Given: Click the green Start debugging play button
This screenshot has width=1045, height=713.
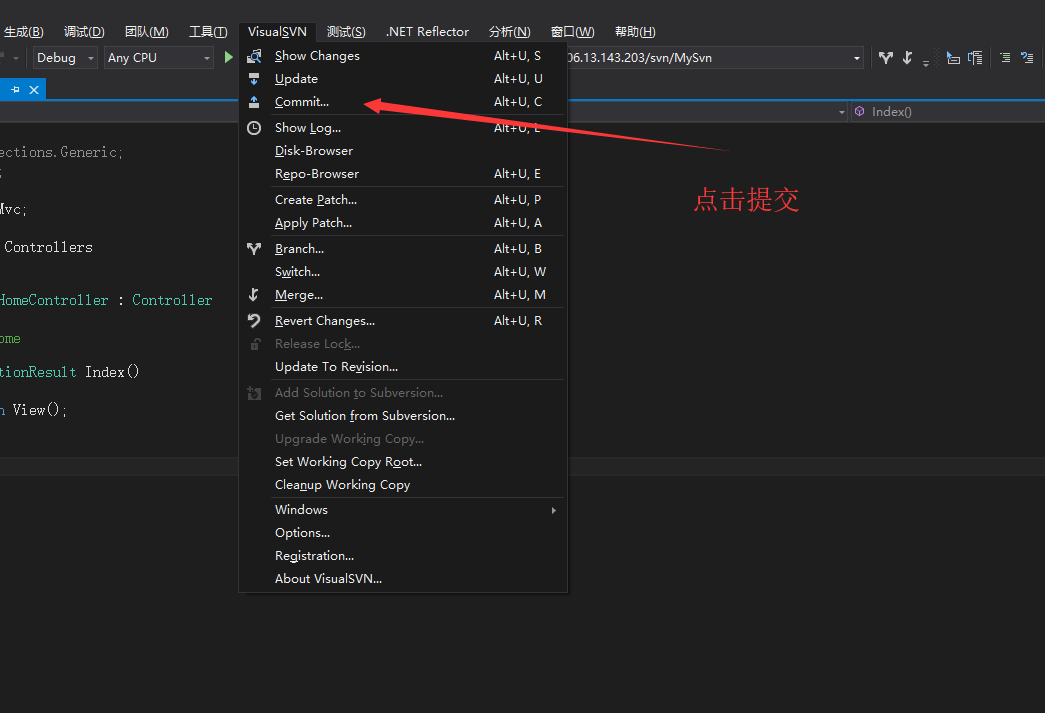Looking at the screenshot, I should pyautogui.click(x=229, y=57).
